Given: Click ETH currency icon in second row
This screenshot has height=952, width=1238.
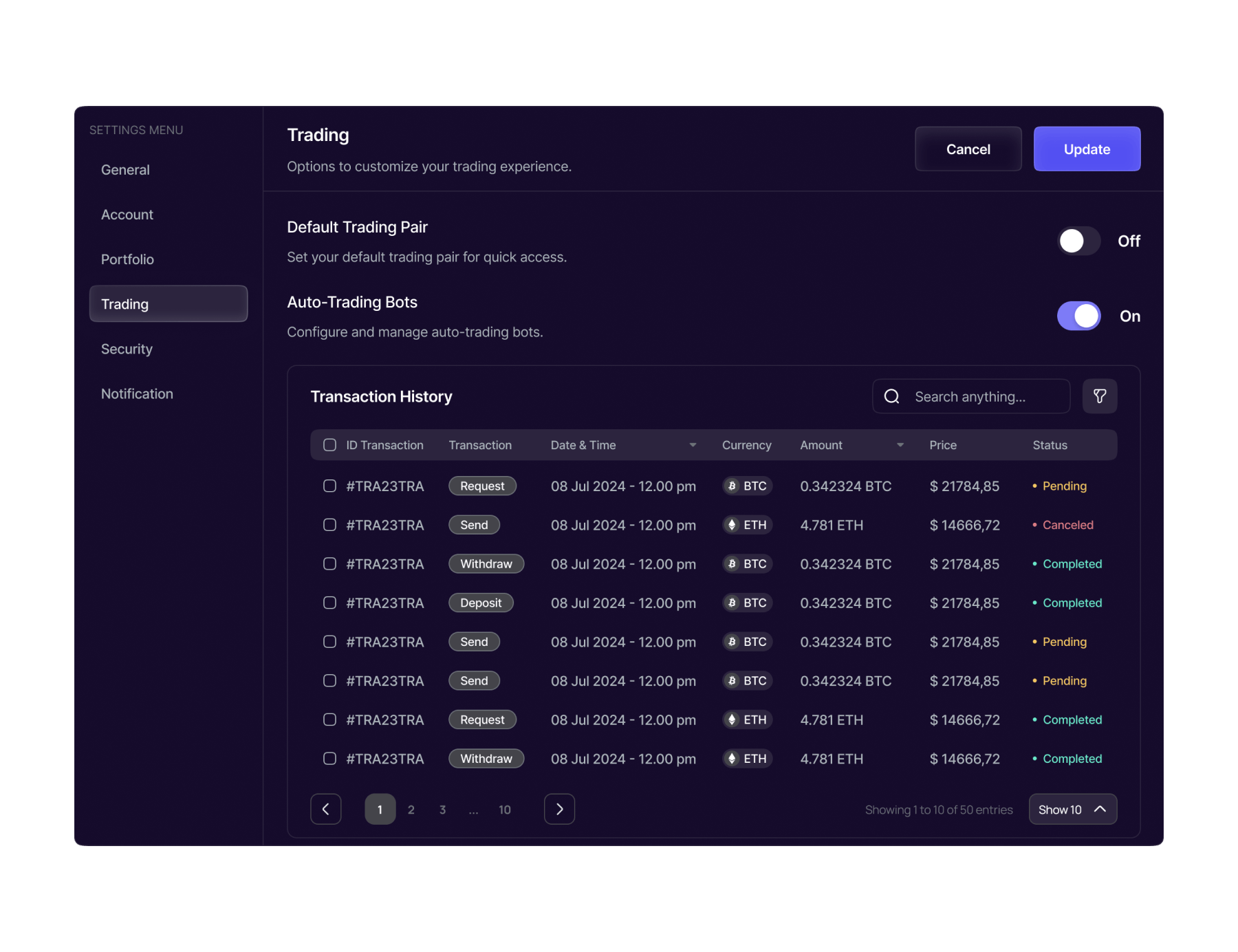Looking at the screenshot, I should (x=732, y=525).
